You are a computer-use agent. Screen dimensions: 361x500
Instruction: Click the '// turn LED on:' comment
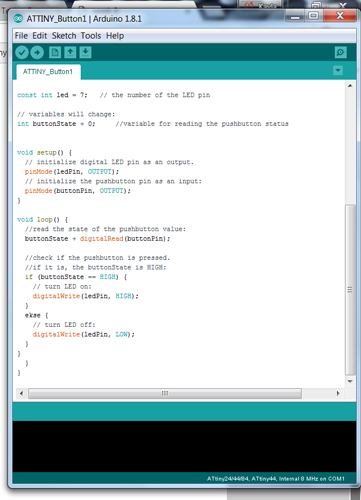point(62,286)
